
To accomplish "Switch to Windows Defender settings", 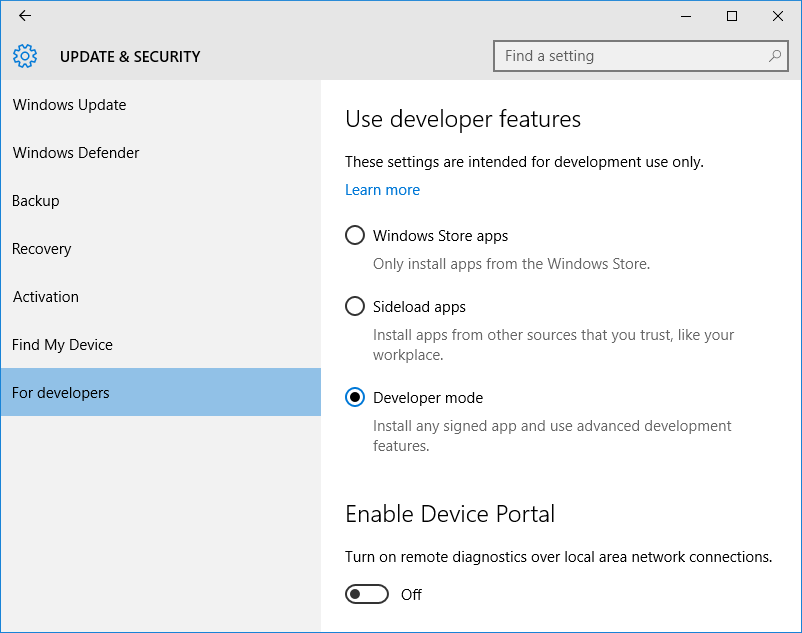I will pyautogui.click(x=76, y=153).
